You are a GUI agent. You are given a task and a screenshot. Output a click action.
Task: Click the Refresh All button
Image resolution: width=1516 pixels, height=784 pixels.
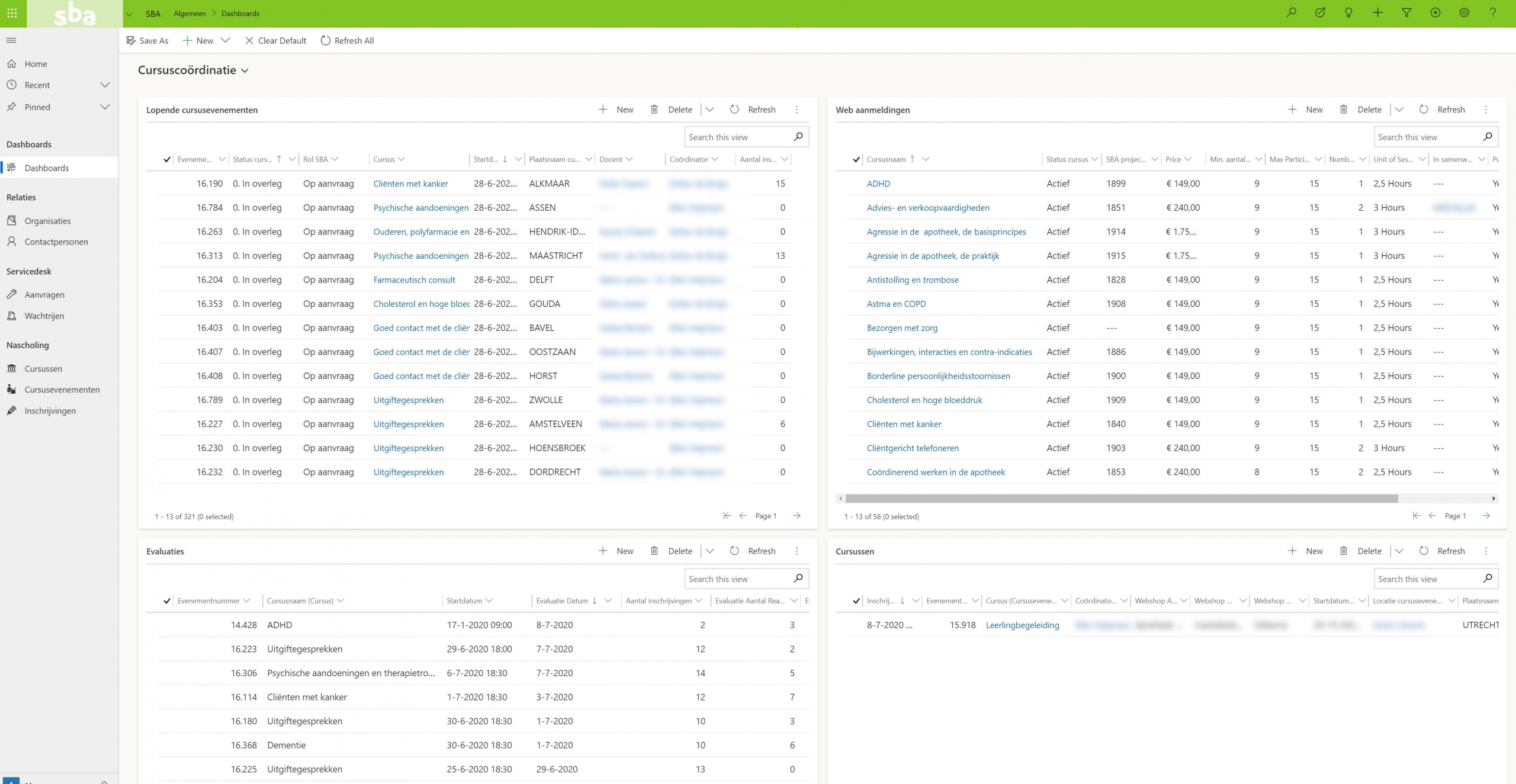pos(347,40)
